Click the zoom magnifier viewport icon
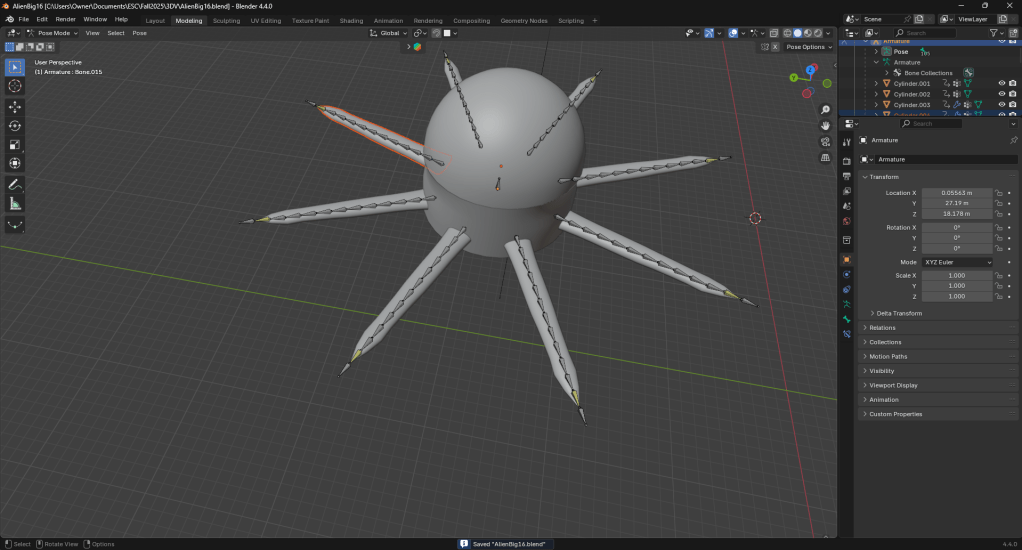The width and height of the screenshot is (1022, 550). pos(825,109)
